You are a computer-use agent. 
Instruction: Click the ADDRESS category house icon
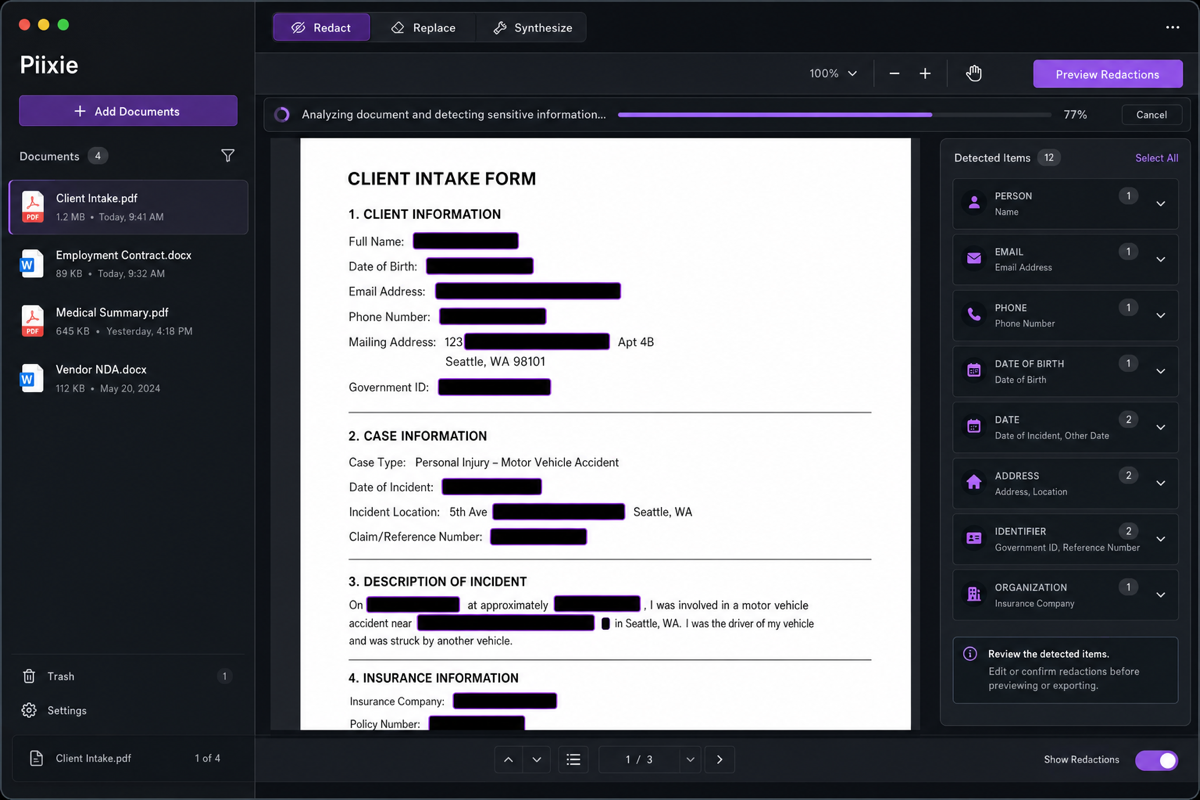click(x=974, y=483)
